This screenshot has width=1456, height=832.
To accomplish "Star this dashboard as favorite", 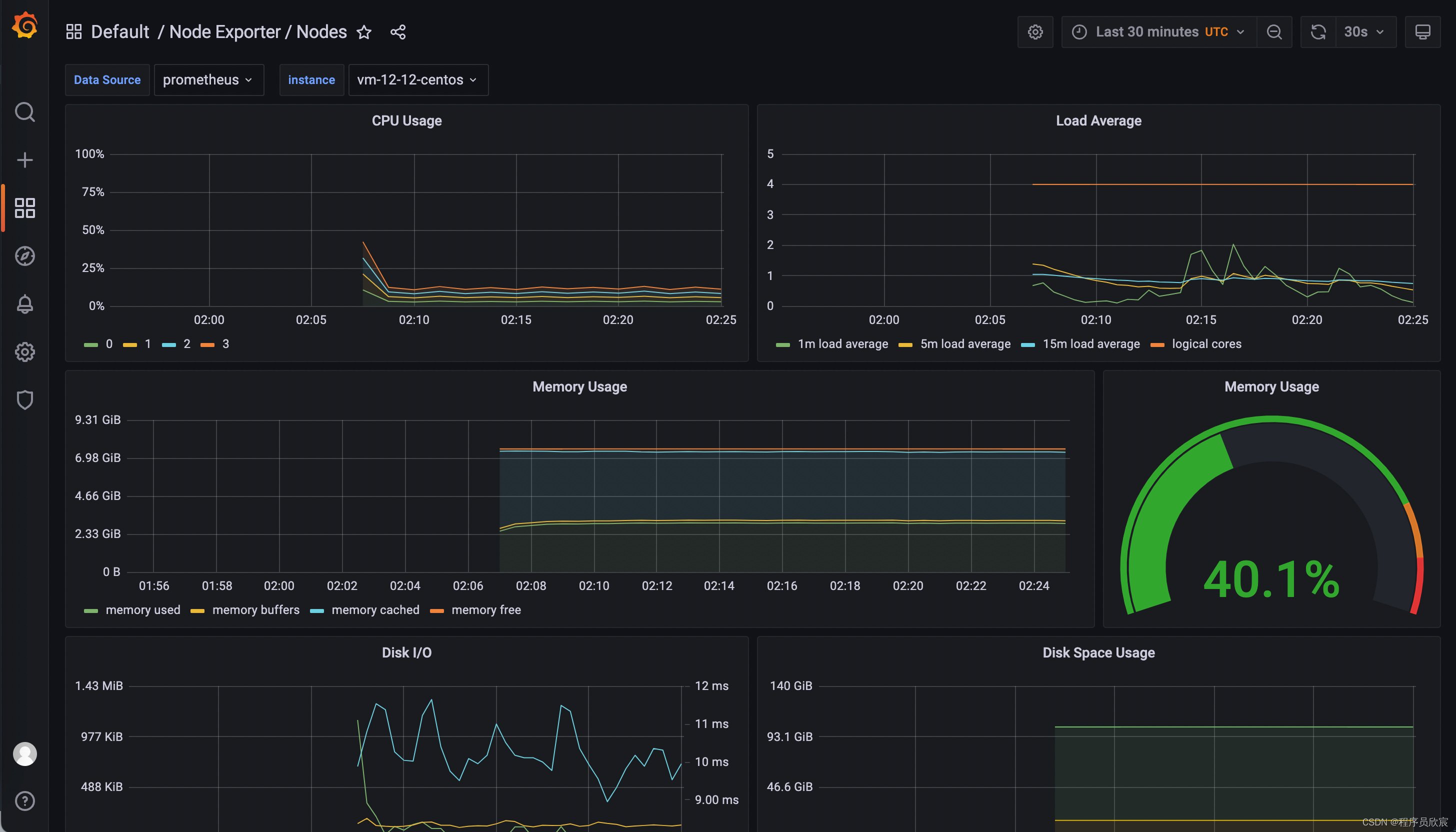I will (x=364, y=32).
